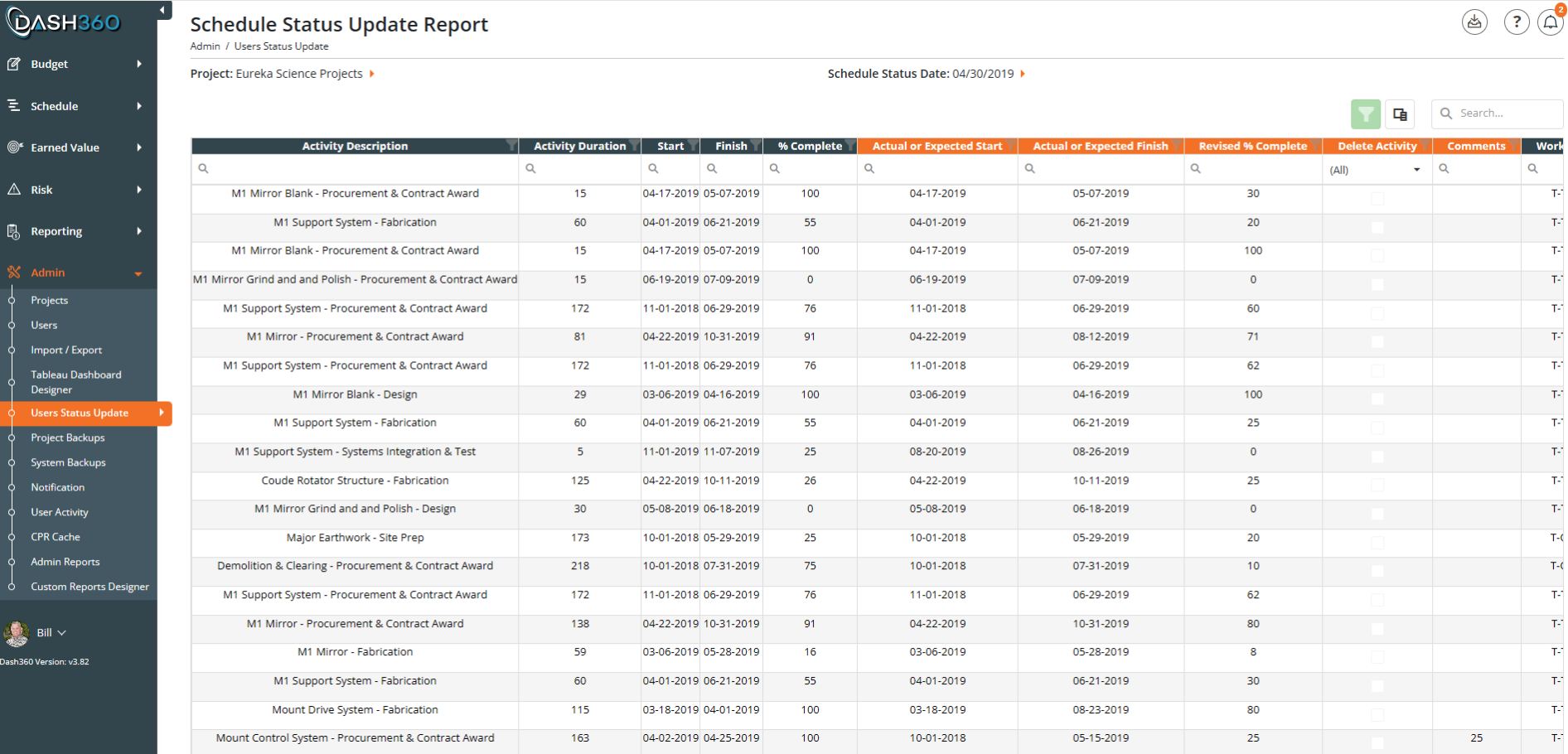Expand the Risk menu arrow
1568x754 pixels.
click(139, 190)
